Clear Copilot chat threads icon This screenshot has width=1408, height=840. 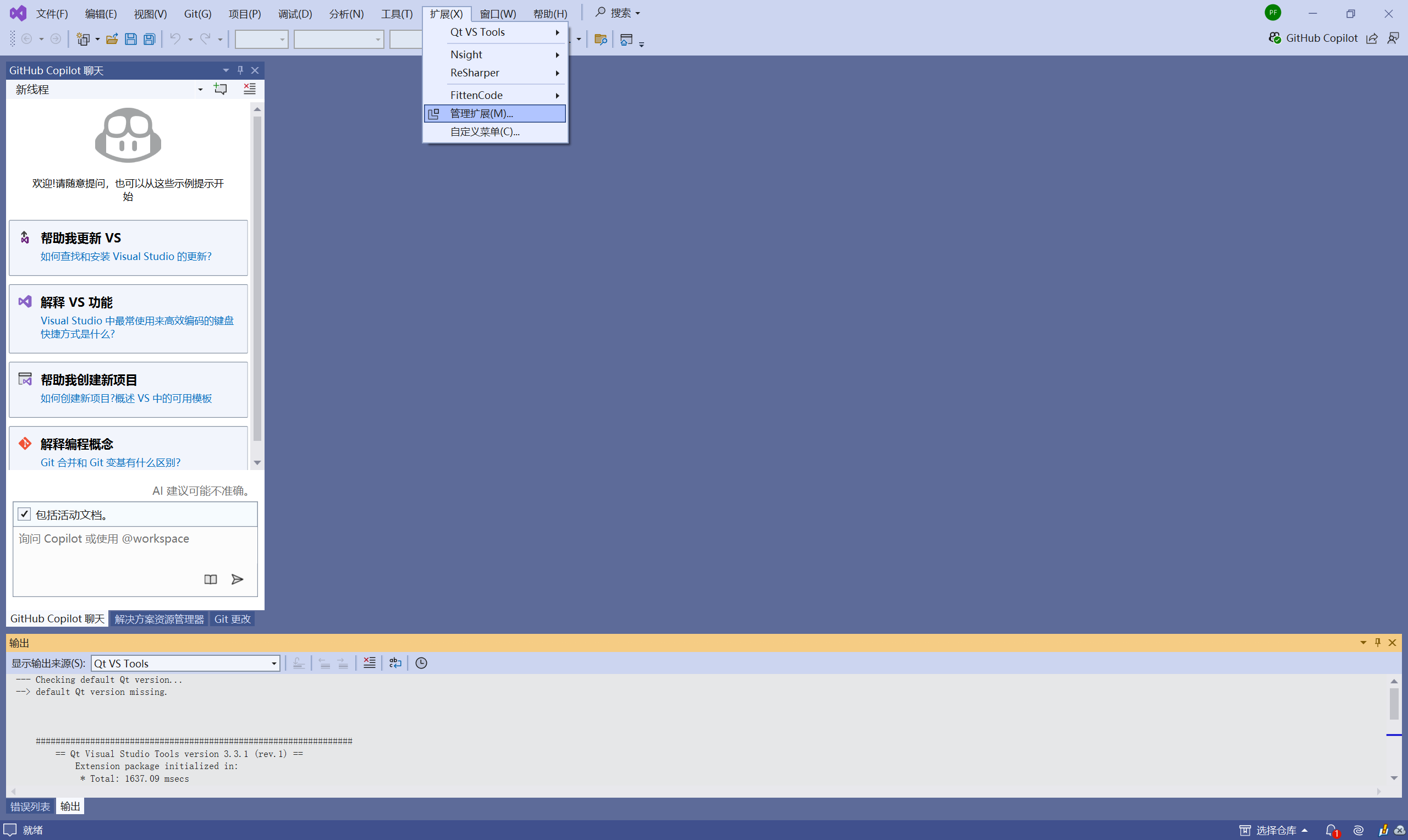pyautogui.click(x=250, y=89)
